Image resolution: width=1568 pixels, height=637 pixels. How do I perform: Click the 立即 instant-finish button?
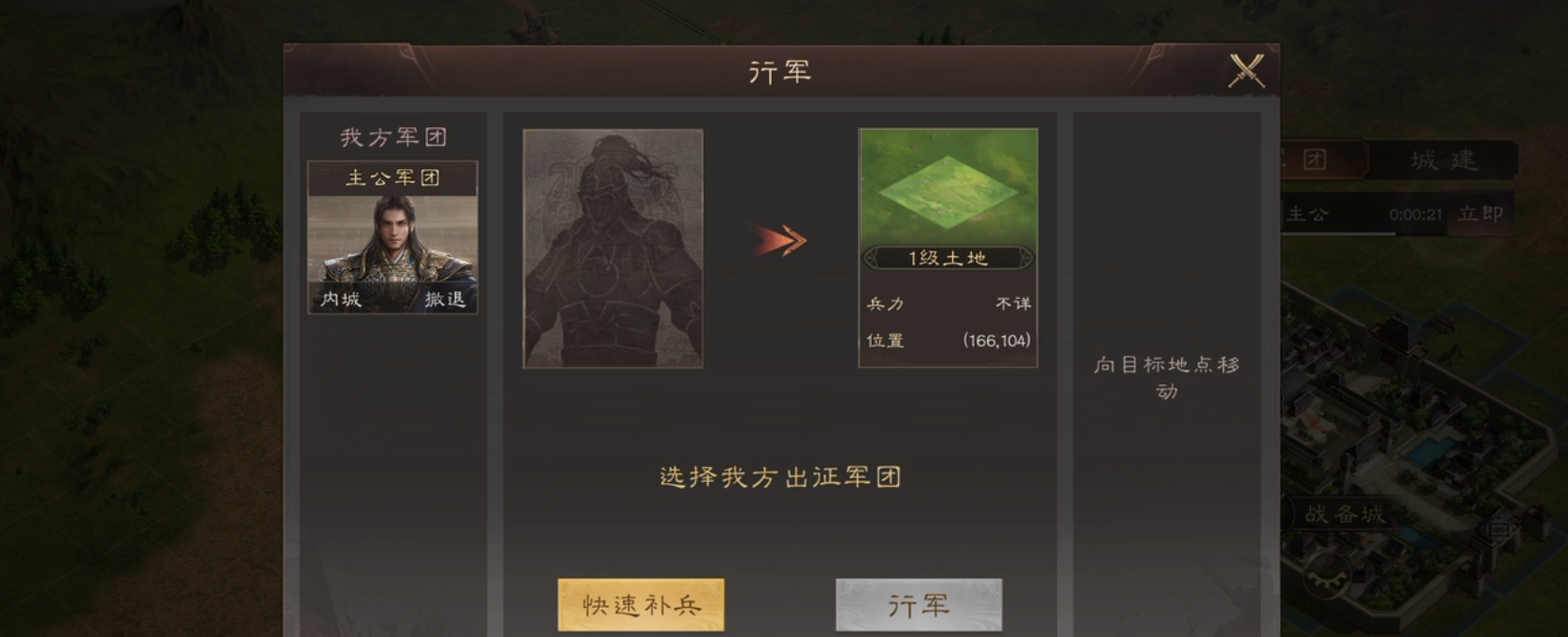pyautogui.click(x=1481, y=214)
